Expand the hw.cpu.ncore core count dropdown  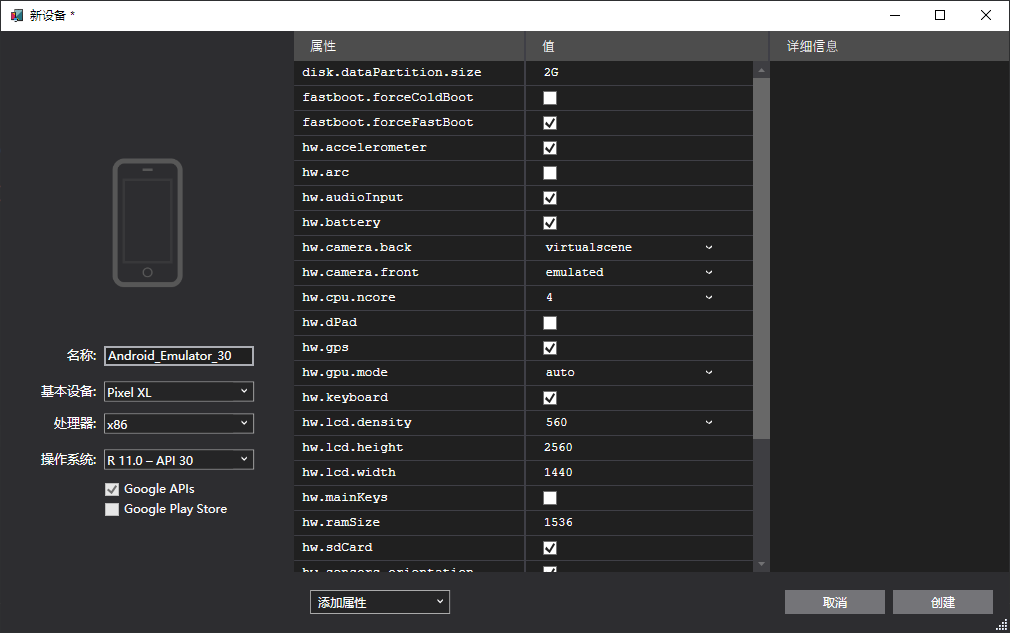pyautogui.click(x=708, y=297)
